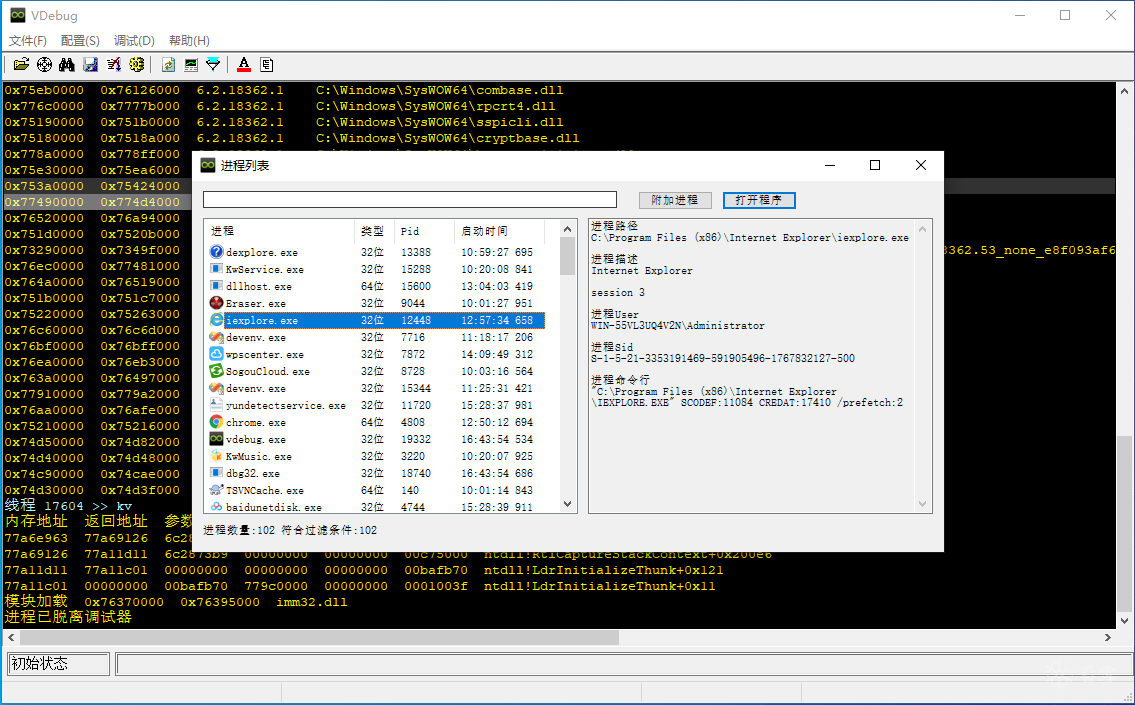Click the process Sid value starting S-1-5-21

(722, 358)
